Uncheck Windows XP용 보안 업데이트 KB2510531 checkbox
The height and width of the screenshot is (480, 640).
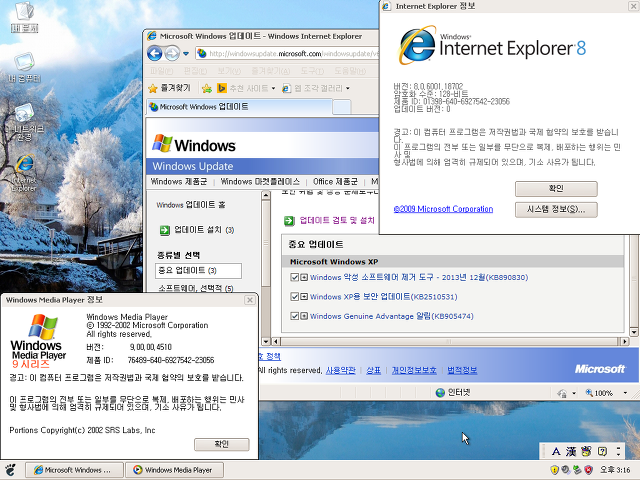pos(294,297)
